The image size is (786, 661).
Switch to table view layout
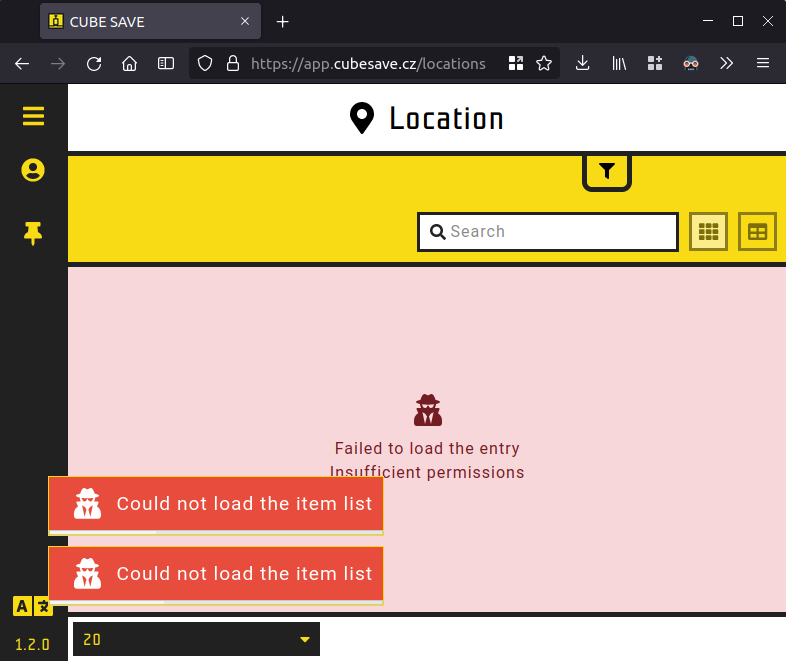click(x=757, y=232)
